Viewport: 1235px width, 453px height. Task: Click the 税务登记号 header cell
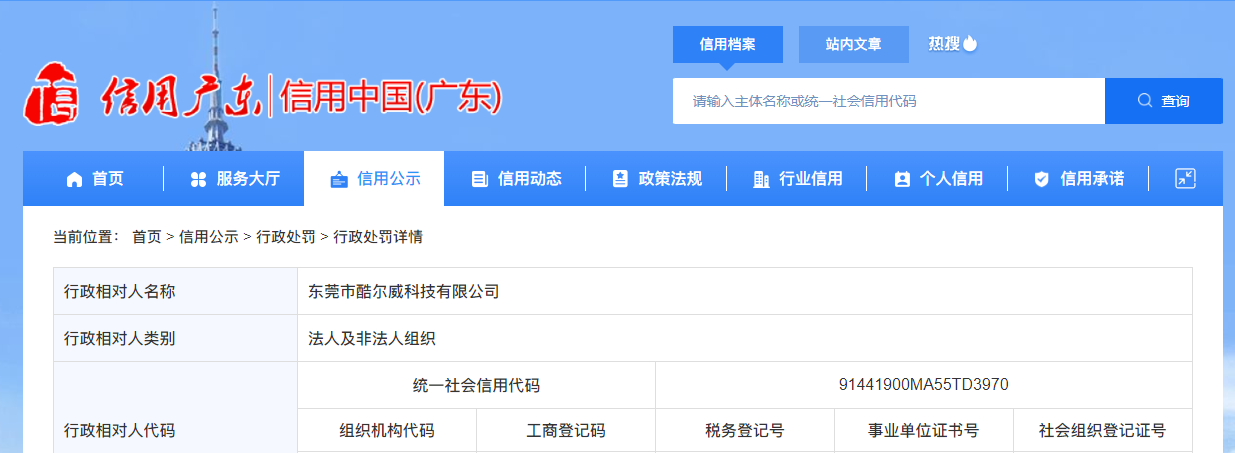point(745,431)
